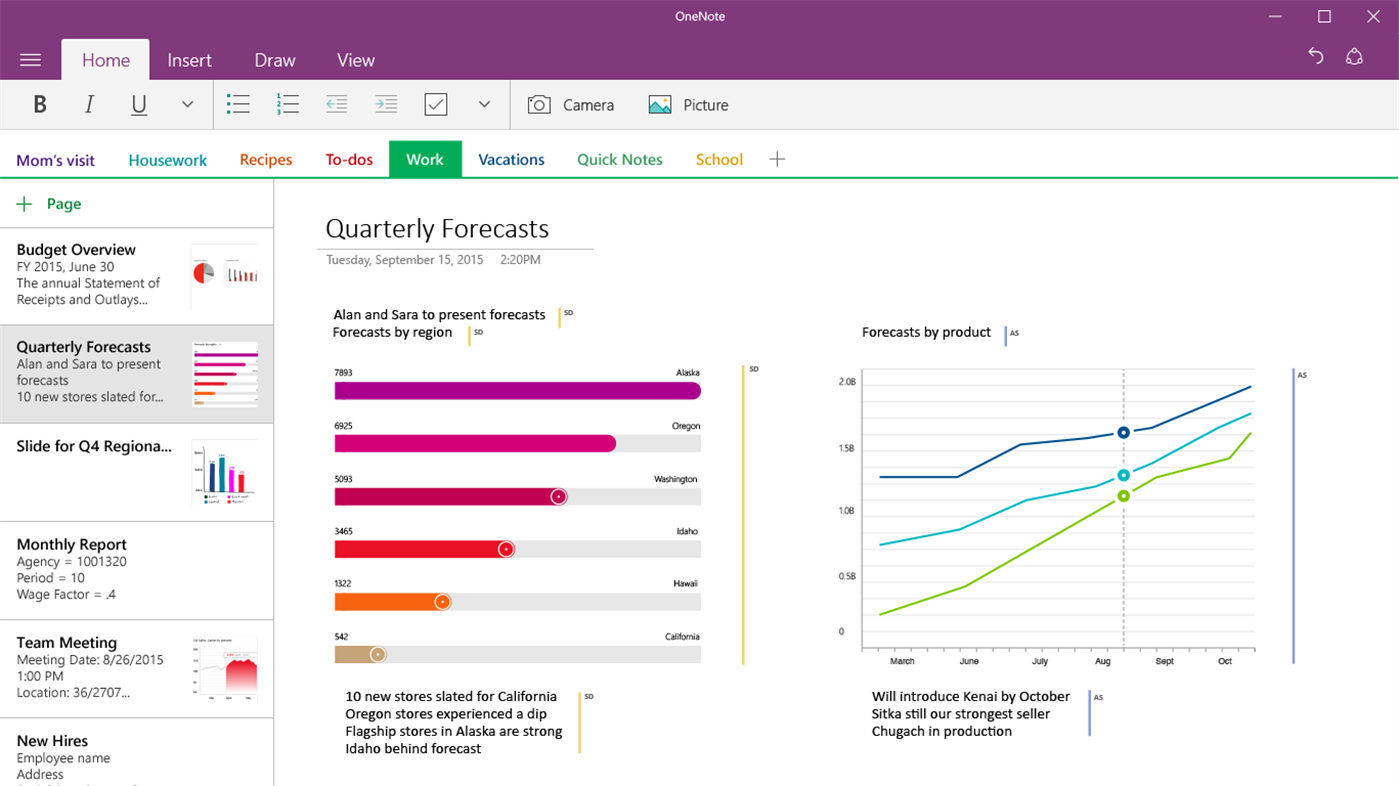Image resolution: width=1399 pixels, height=786 pixels.
Task: Toggle underline formatting
Action: coord(139,105)
